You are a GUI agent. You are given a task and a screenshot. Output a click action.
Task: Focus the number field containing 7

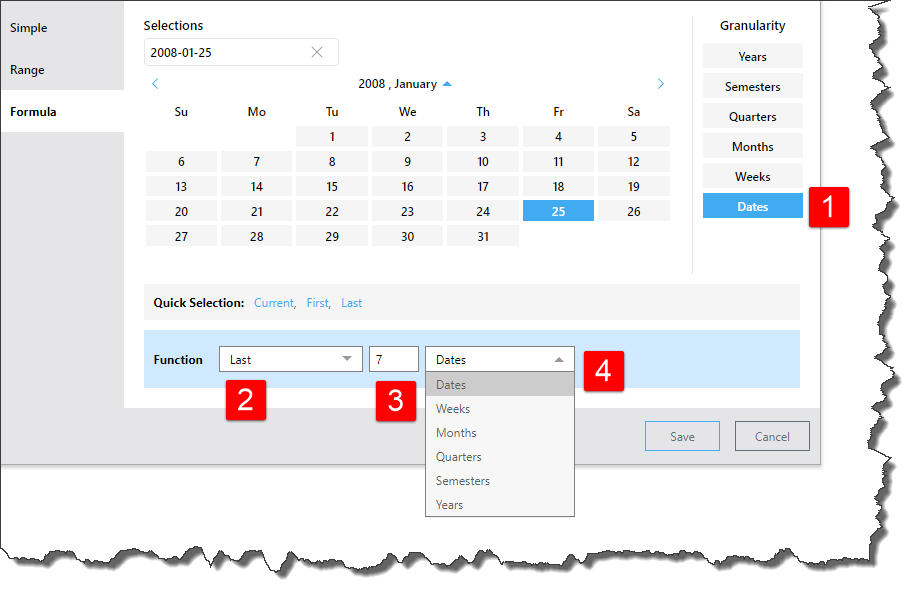(394, 359)
